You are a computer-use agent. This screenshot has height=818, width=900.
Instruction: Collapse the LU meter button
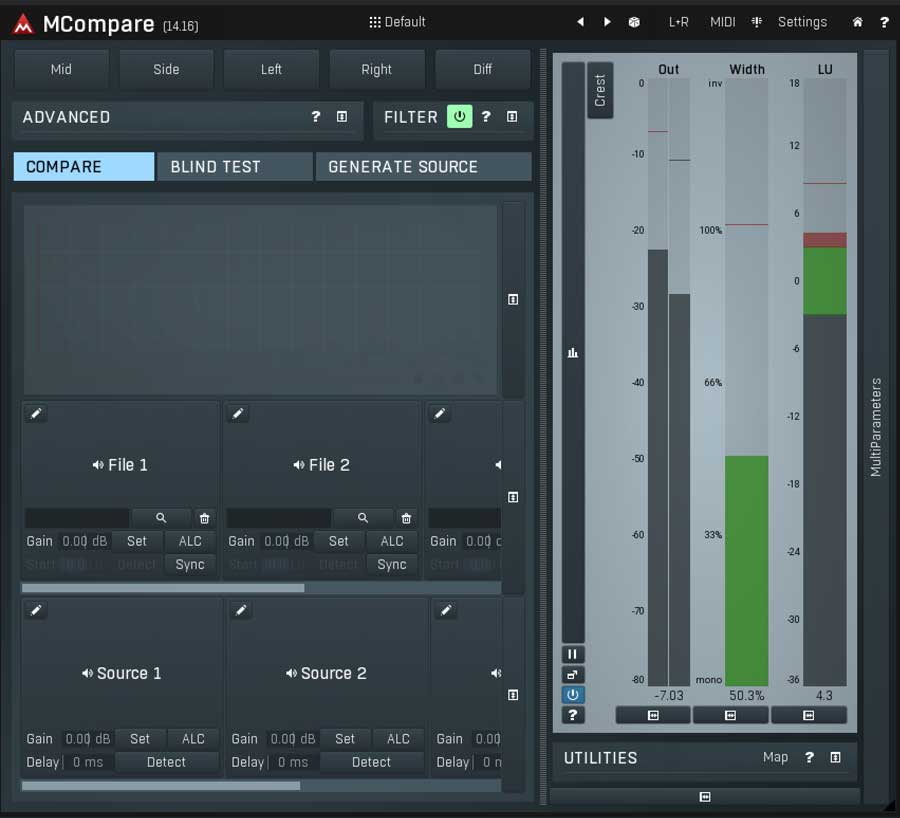pyautogui.click(x=808, y=715)
